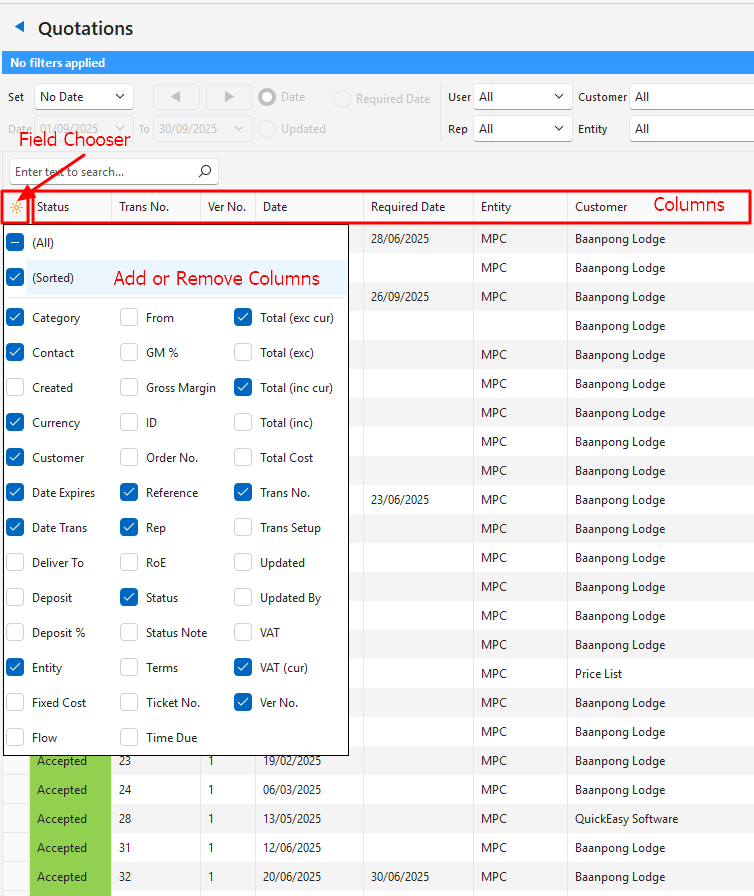Open the Field Chooser gear icon
The width and height of the screenshot is (754, 896).
(x=16, y=208)
